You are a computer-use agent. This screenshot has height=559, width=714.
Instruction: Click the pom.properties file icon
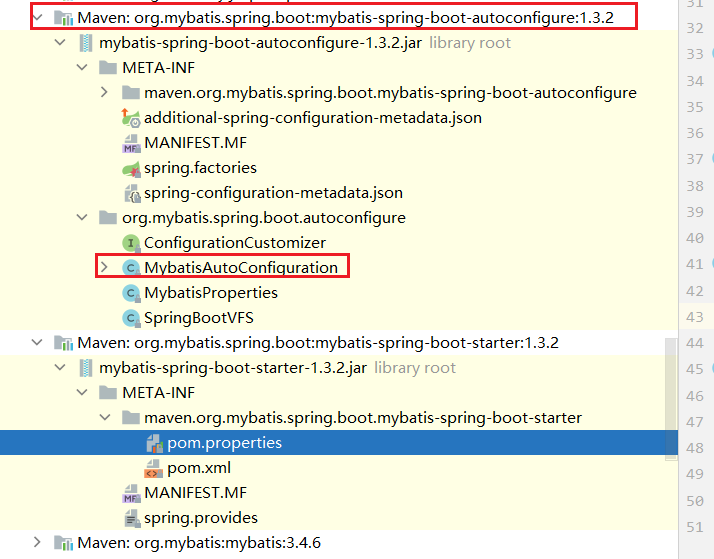154,443
